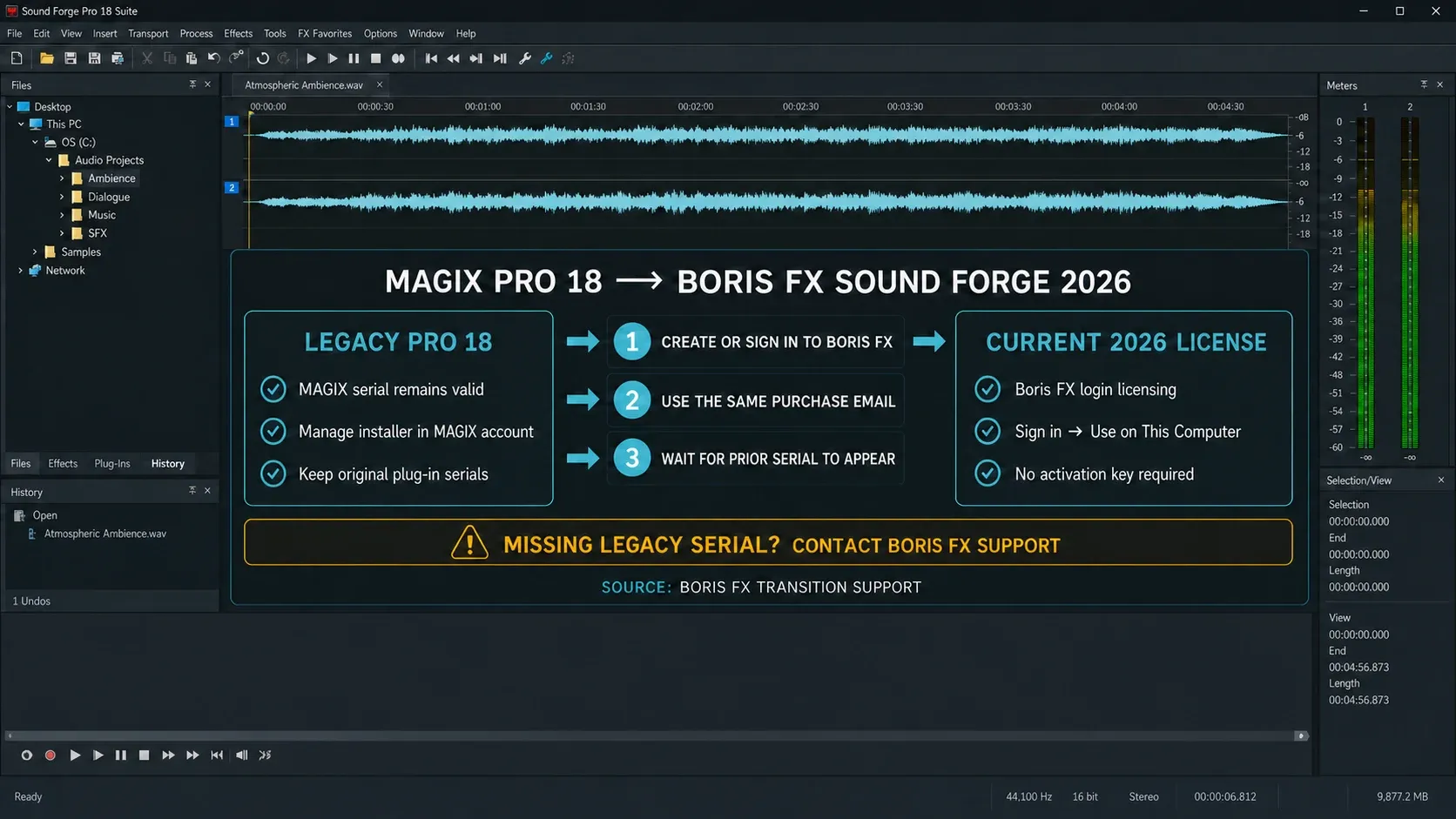1456x819 pixels.
Task: Expand the Music folder
Action: pyautogui.click(x=62, y=215)
